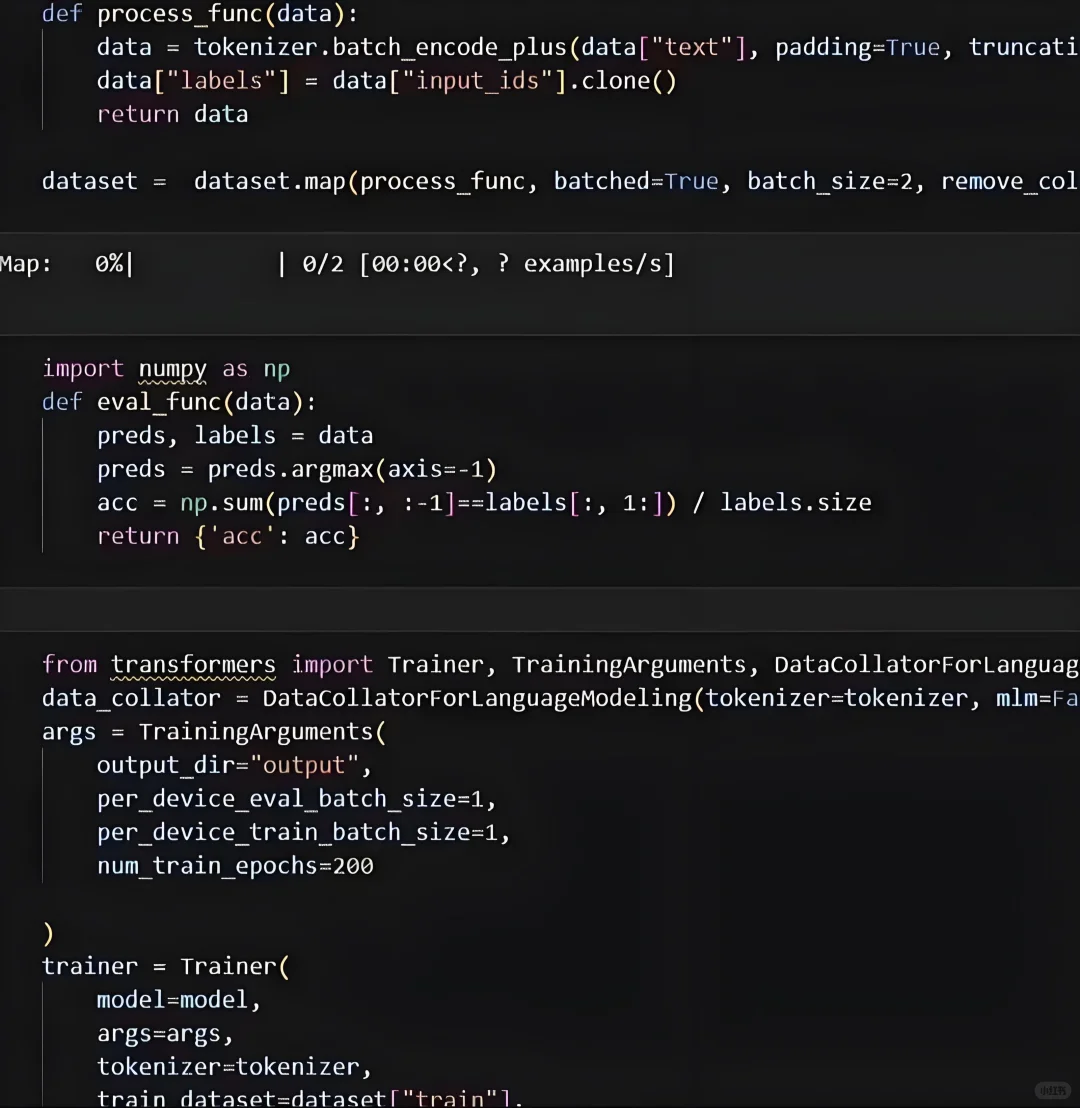1080x1108 pixels.
Task: Click the 'acc = np.sum(...)' line
Action: tap(484, 502)
